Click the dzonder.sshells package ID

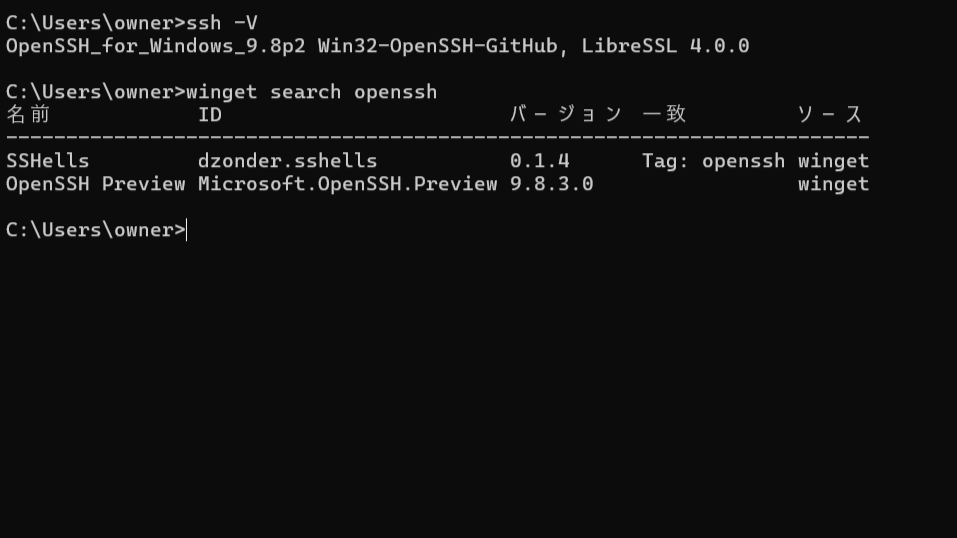(x=287, y=161)
